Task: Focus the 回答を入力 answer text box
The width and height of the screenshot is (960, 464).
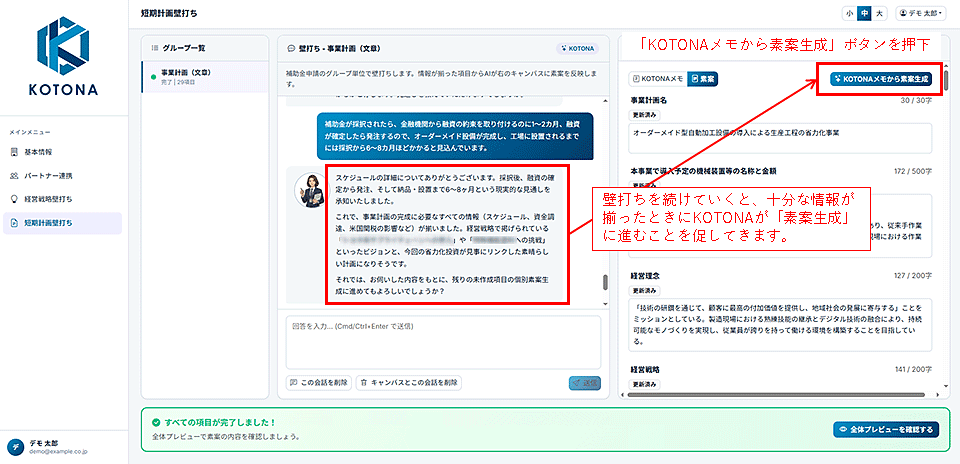Action: tap(443, 343)
